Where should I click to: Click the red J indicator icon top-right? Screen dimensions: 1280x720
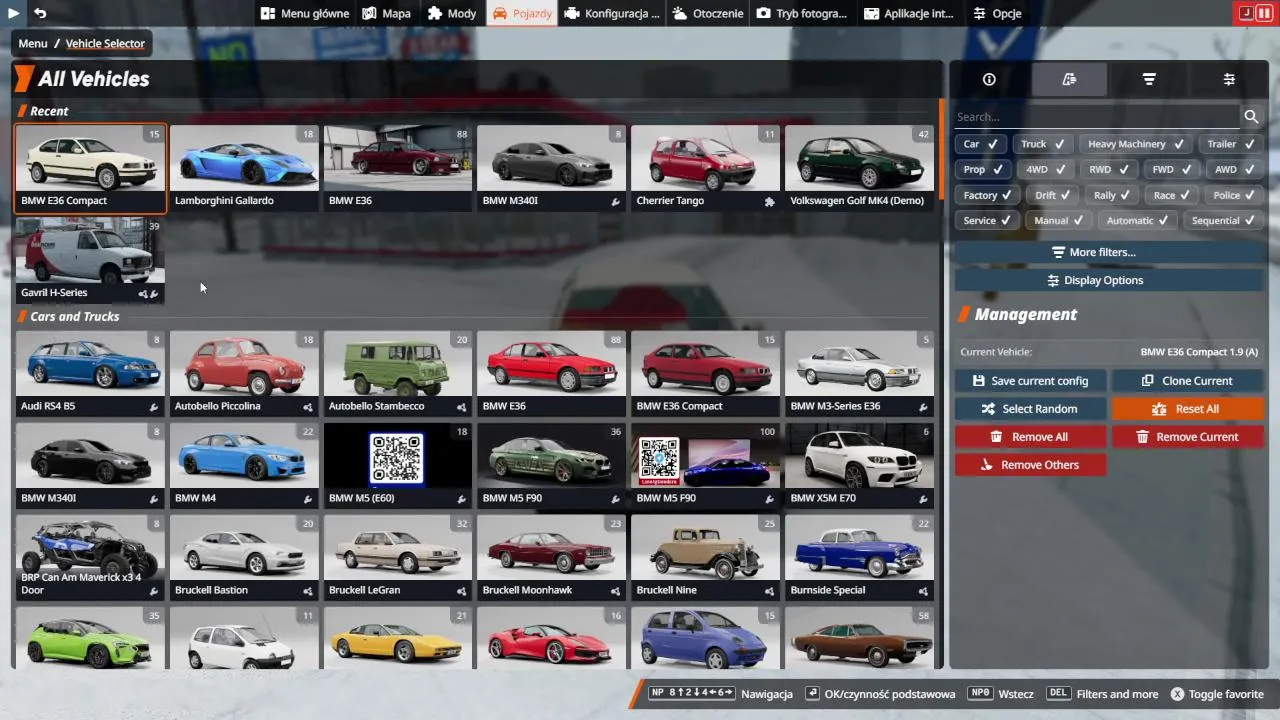(1246, 13)
